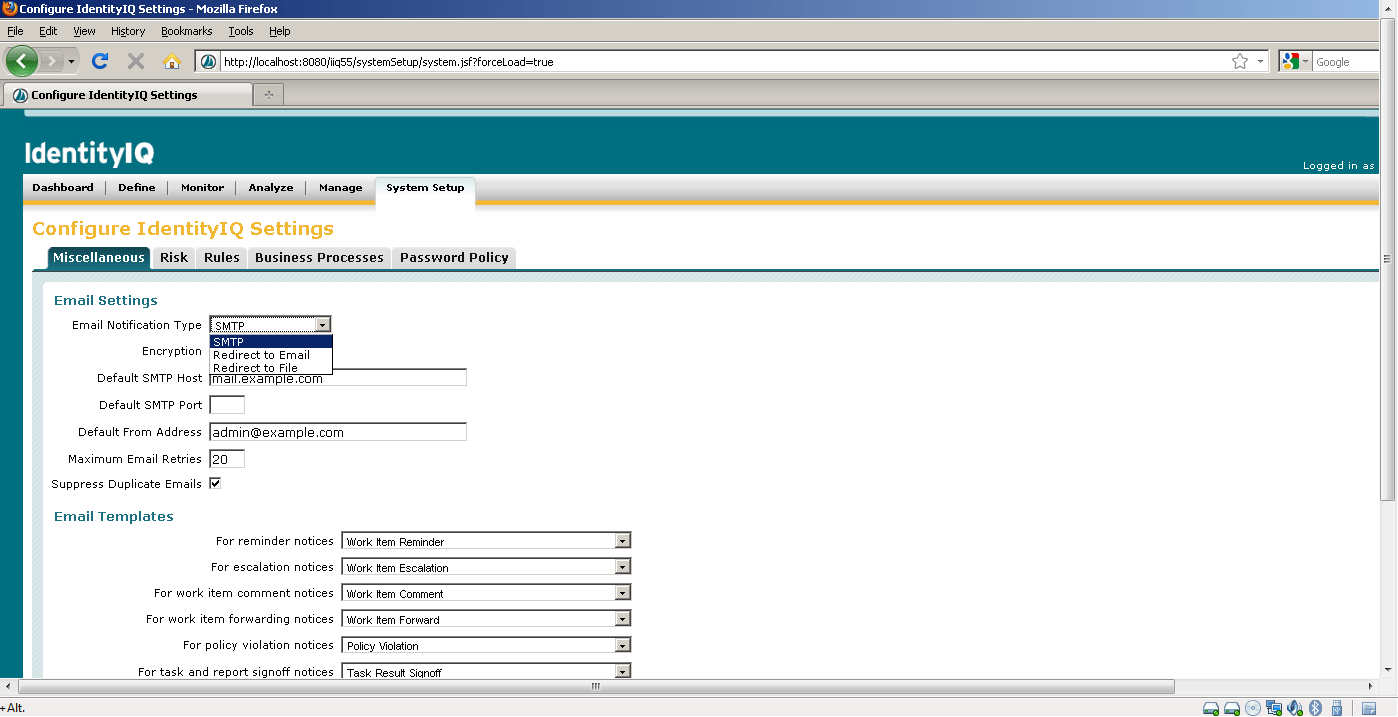Open the Help menu

coord(280,31)
